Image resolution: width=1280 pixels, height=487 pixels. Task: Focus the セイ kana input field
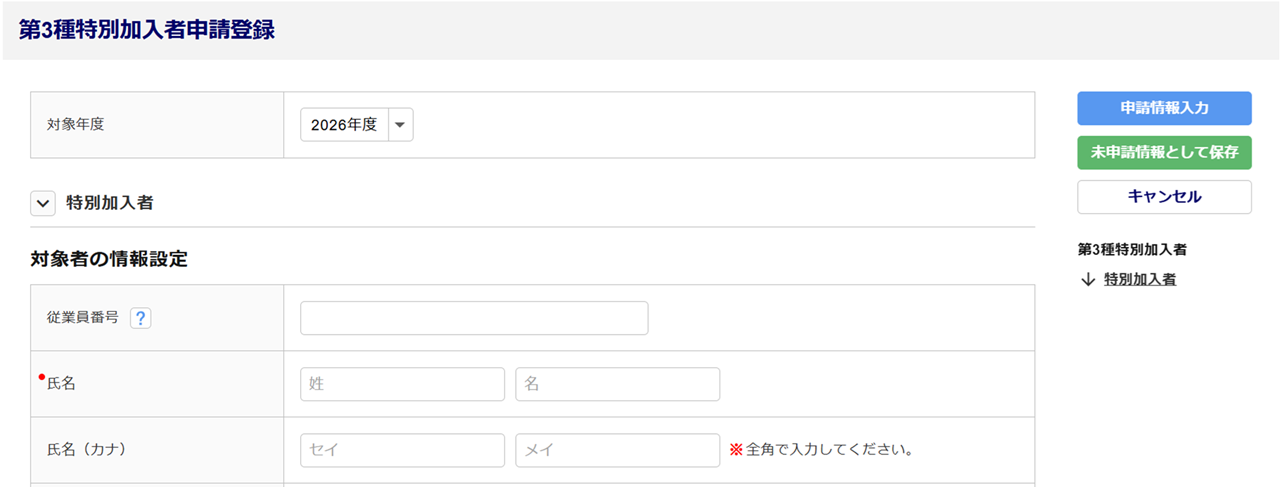coord(402,450)
